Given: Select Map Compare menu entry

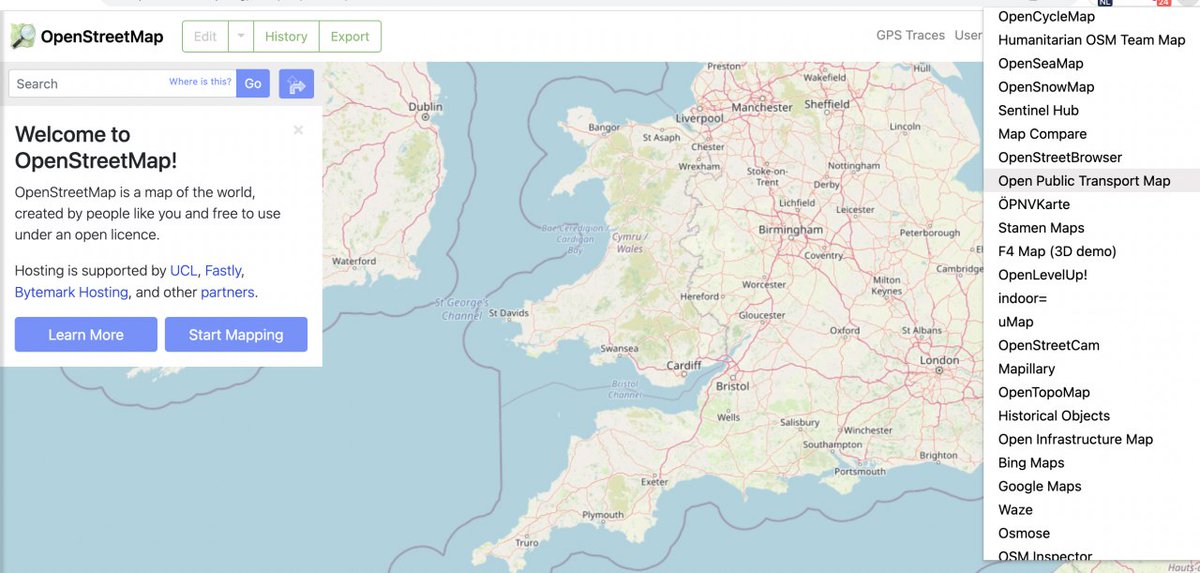Looking at the screenshot, I should point(1092,134).
